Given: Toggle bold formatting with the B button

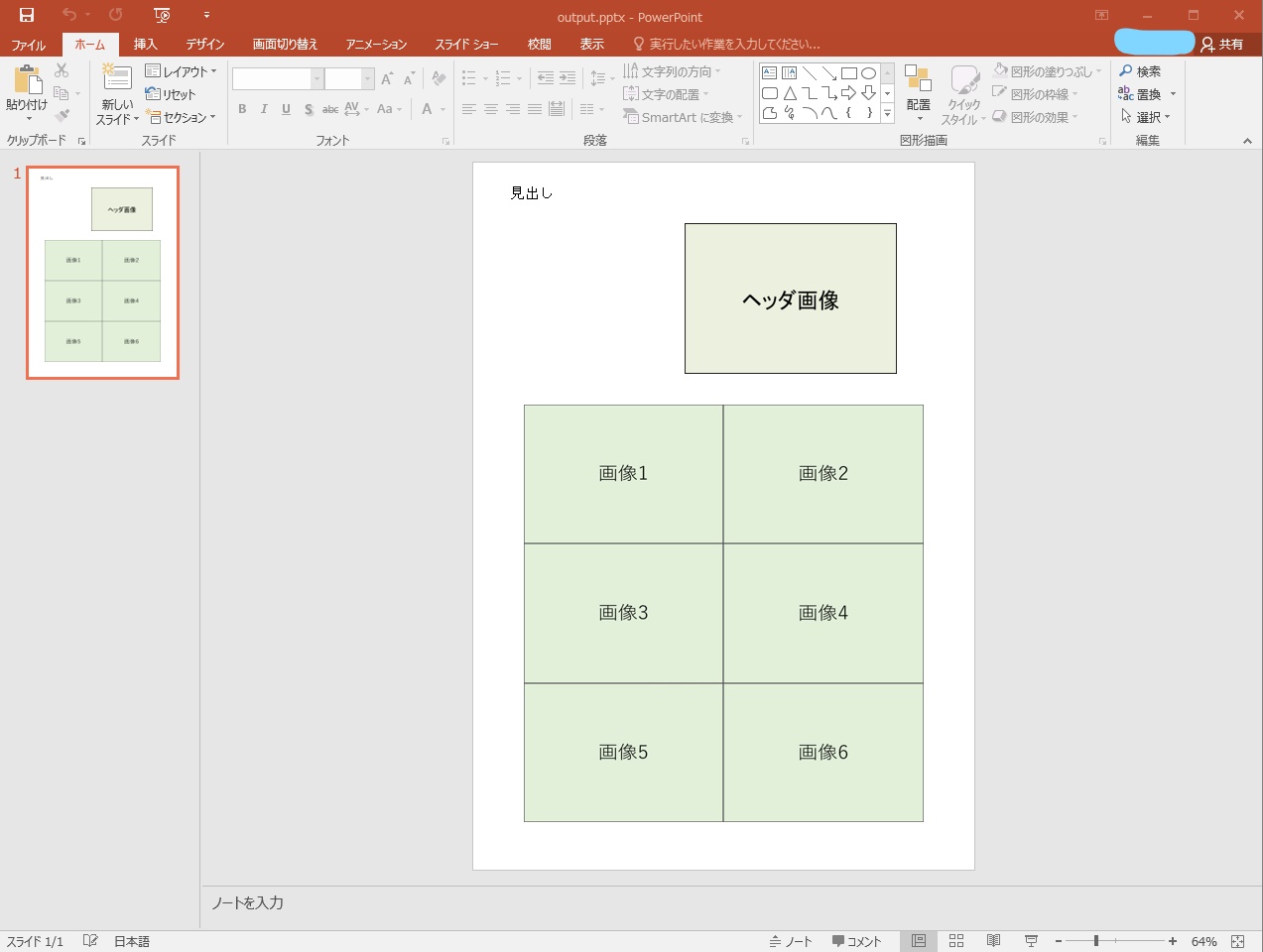Looking at the screenshot, I should click(241, 109).
